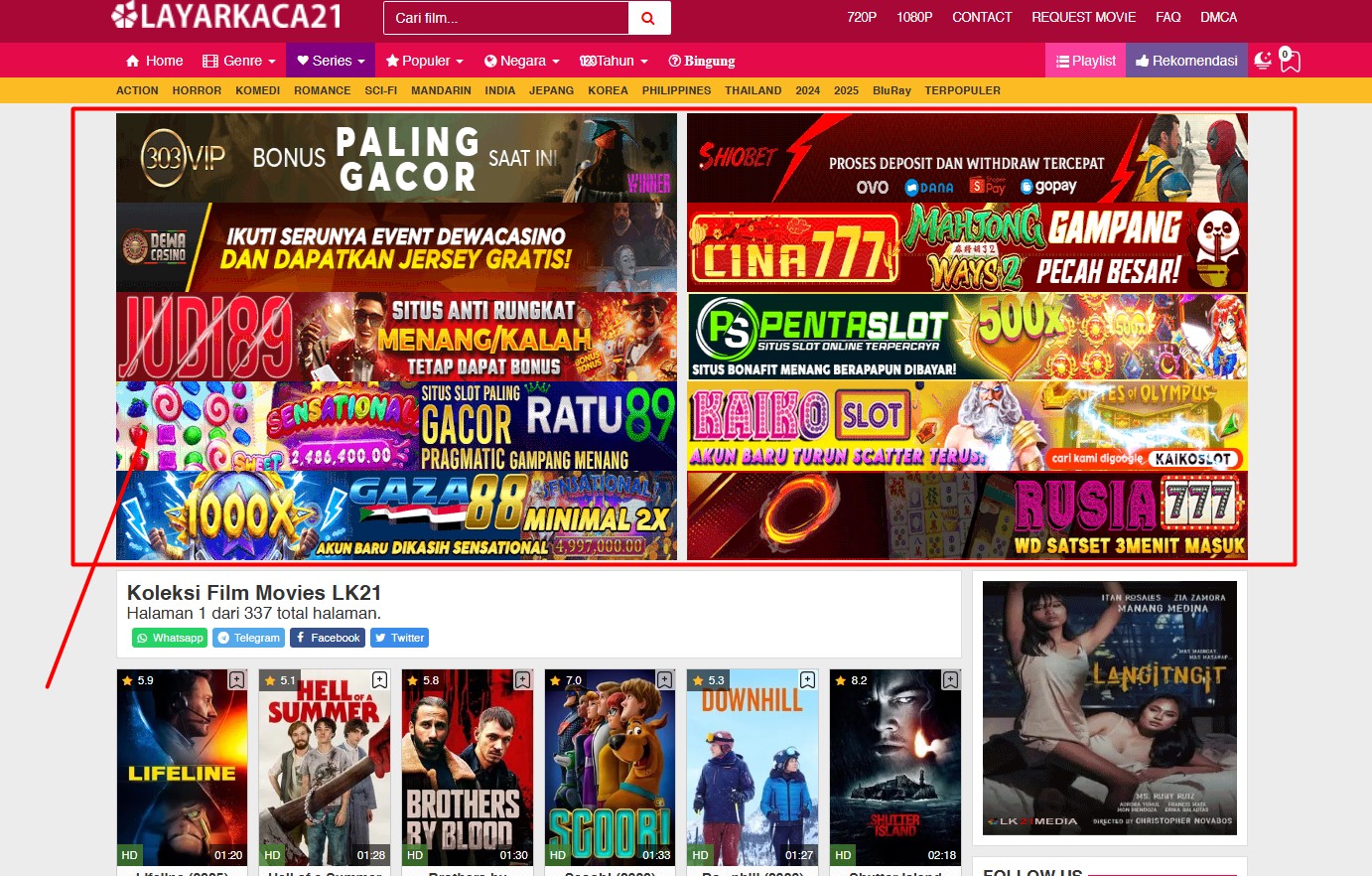The image size is (1372, 876).
Task: Click the Dewa Casino banner ad
Action: 396,247
